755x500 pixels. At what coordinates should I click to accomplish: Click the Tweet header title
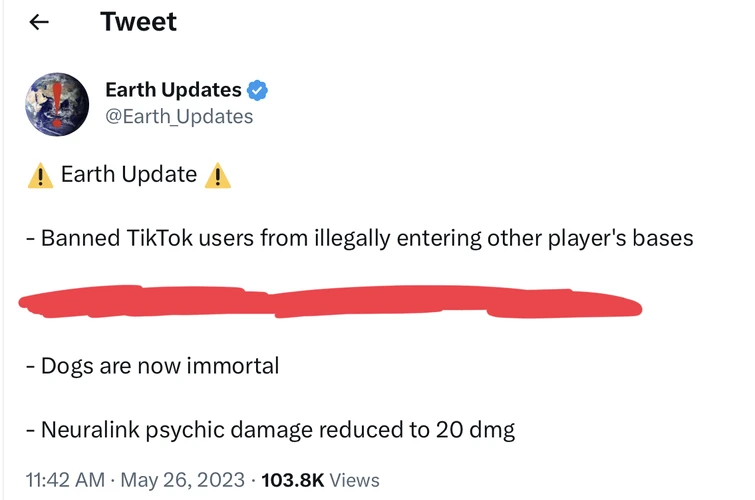138,22
